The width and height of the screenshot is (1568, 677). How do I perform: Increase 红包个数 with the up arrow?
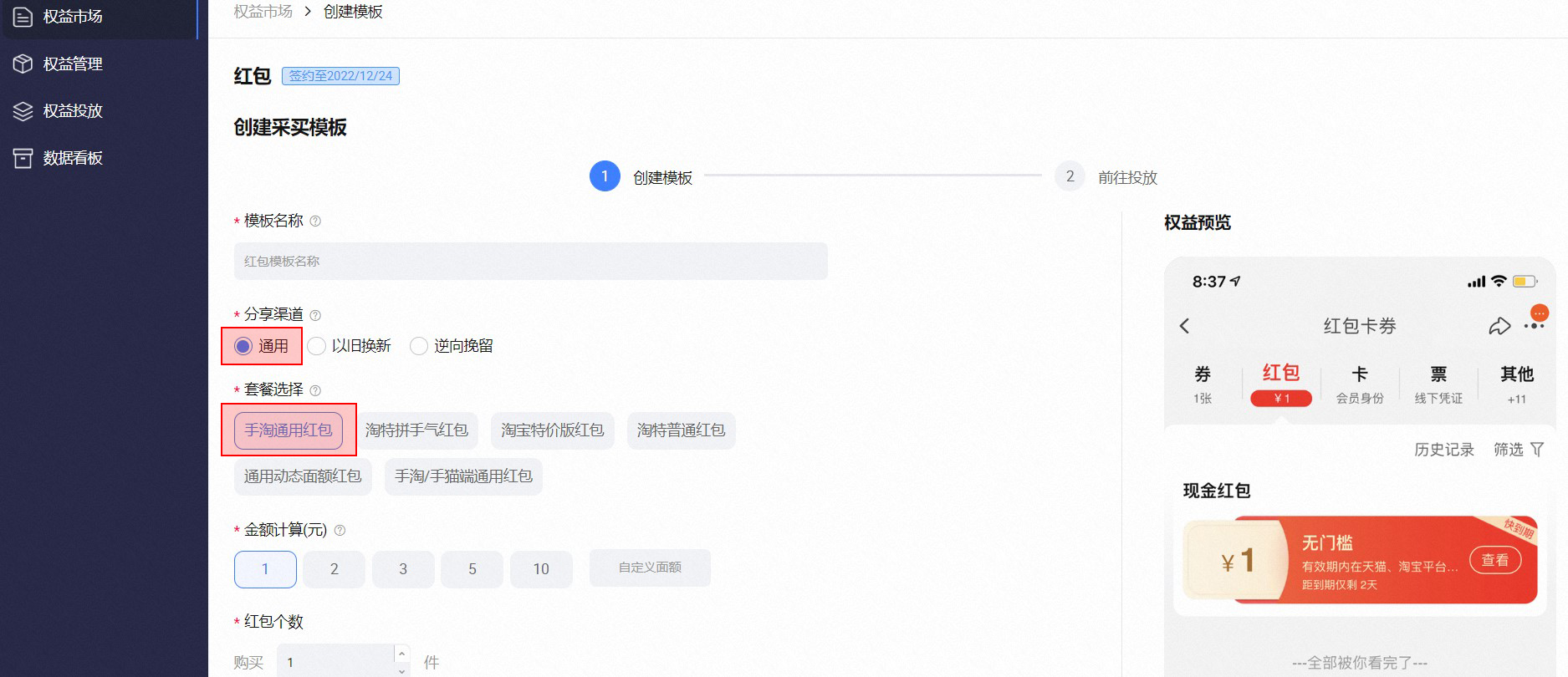[x=402, y=654]
